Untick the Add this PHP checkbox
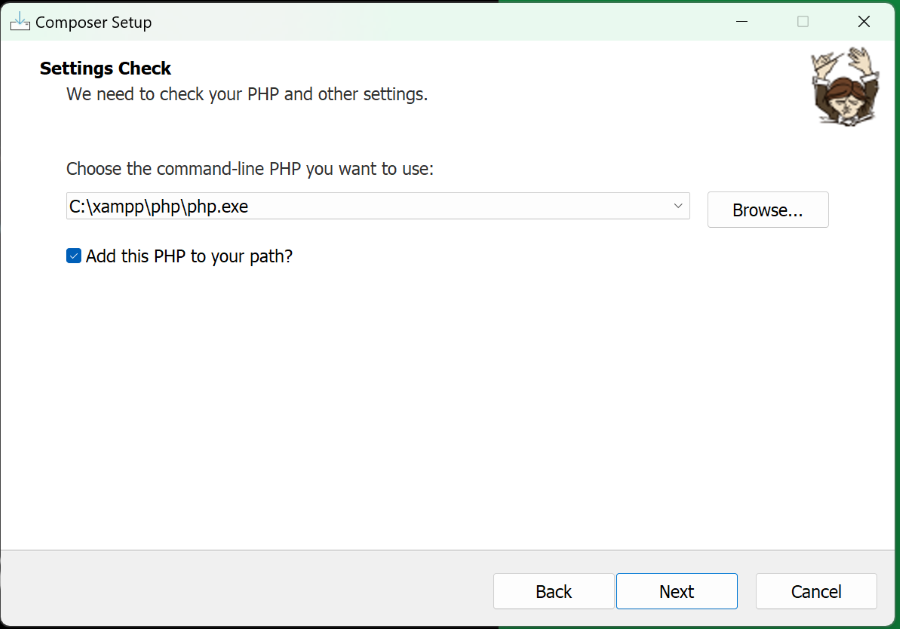This screenshot has height=629, width=900. tap(74, 256)
